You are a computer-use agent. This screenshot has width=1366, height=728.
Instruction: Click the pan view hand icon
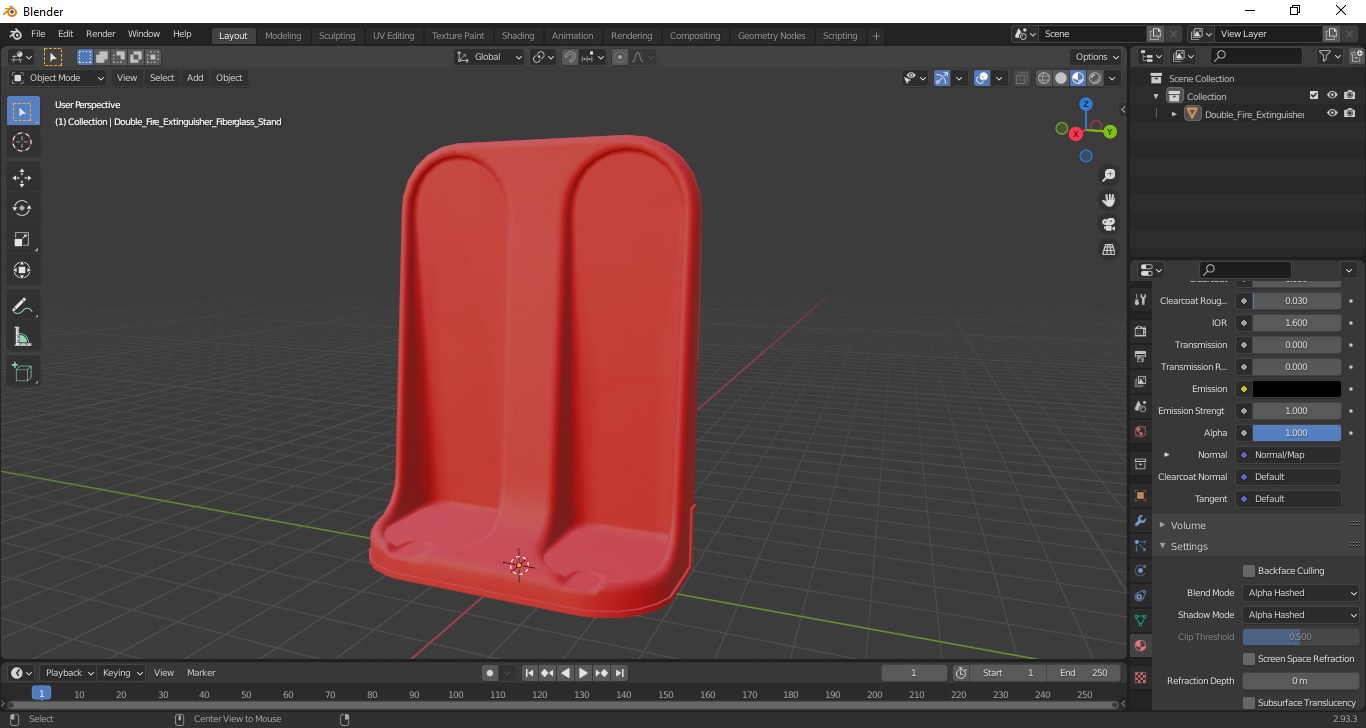pos(1108,200)
